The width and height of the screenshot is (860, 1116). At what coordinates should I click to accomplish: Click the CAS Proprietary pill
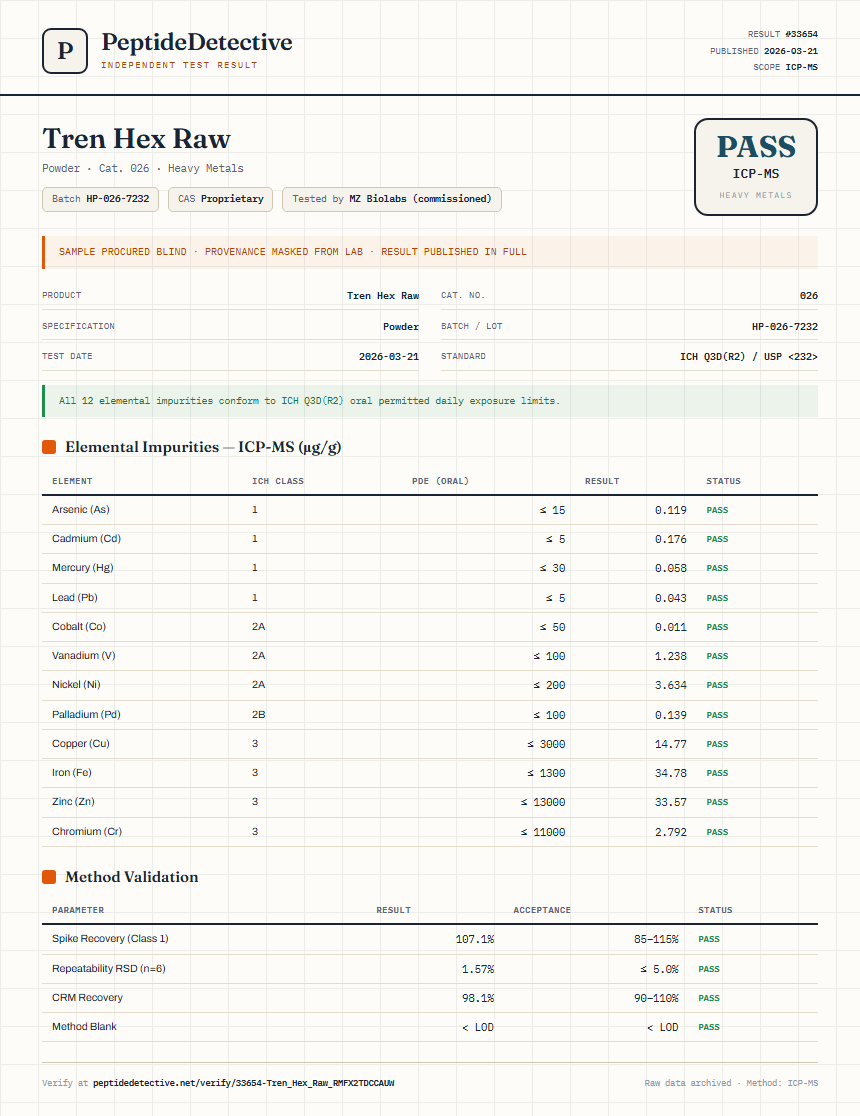coord(221,199)
